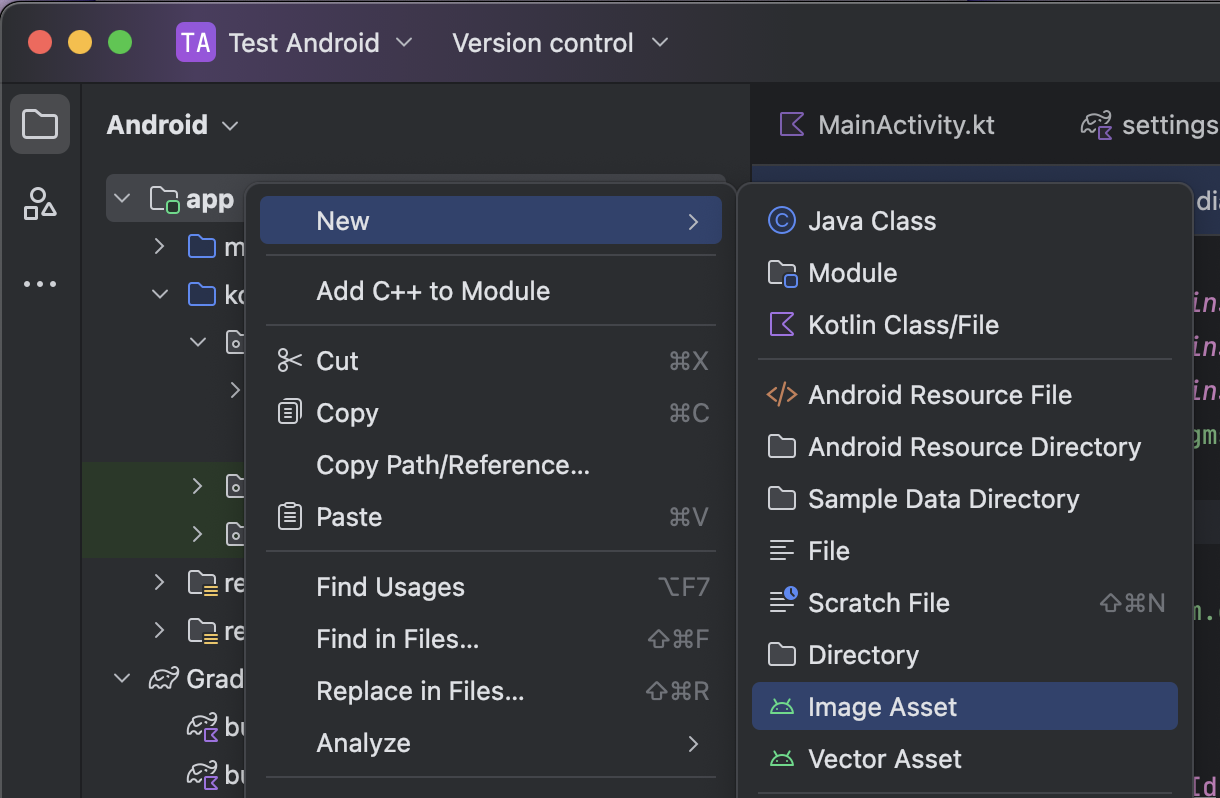The height and width of the screenshot is (798, 1220).
Task: Click the New submenu arrow
Action: [x=693, y=221]
